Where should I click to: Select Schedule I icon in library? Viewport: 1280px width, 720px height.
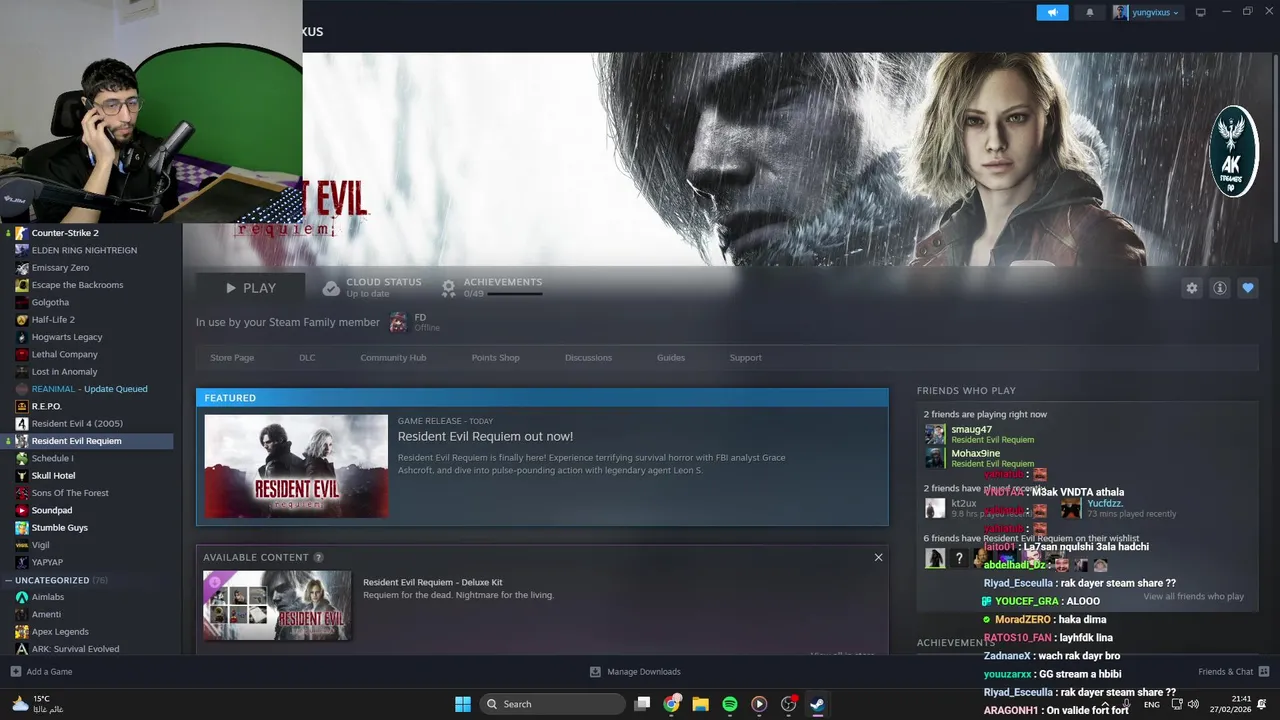coord(22,458)
